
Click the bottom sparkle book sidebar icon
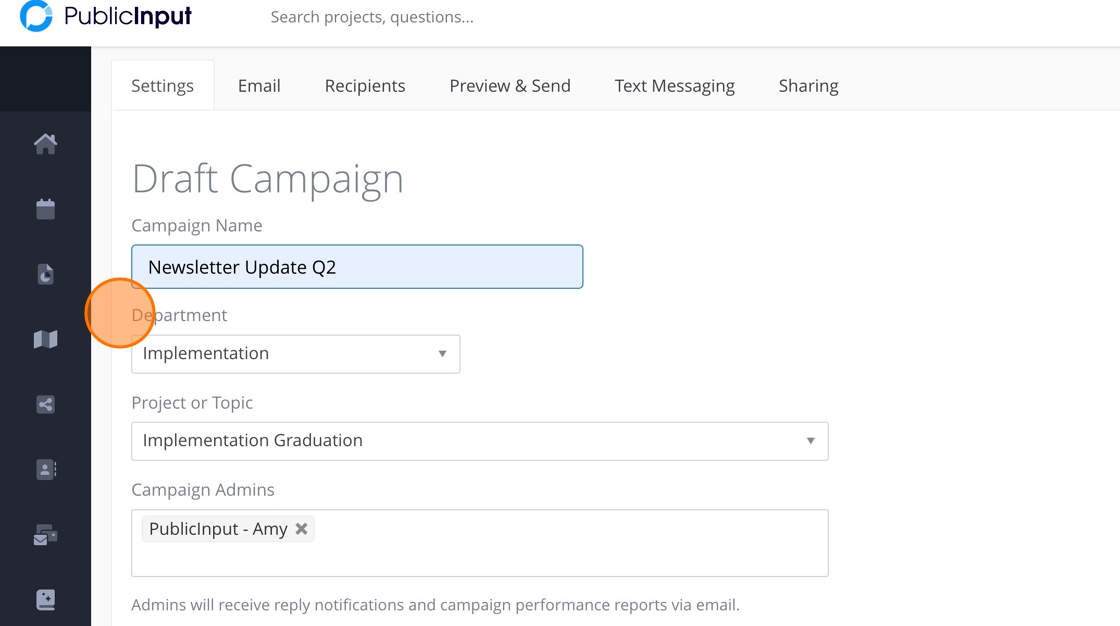click(x=45, y=600)
